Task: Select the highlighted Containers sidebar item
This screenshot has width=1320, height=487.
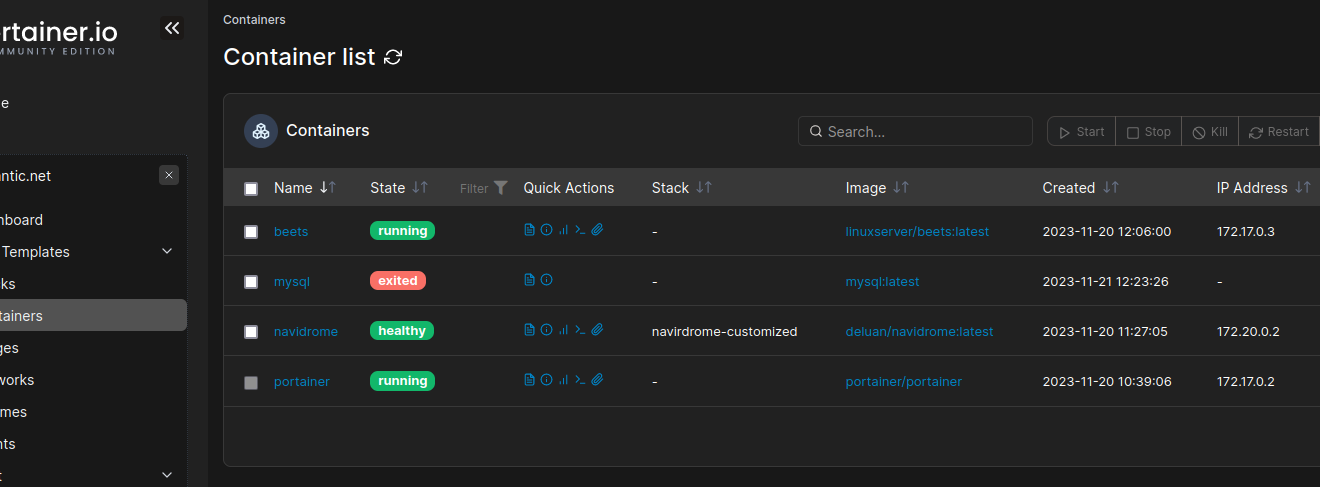Action: pos(93,315)
